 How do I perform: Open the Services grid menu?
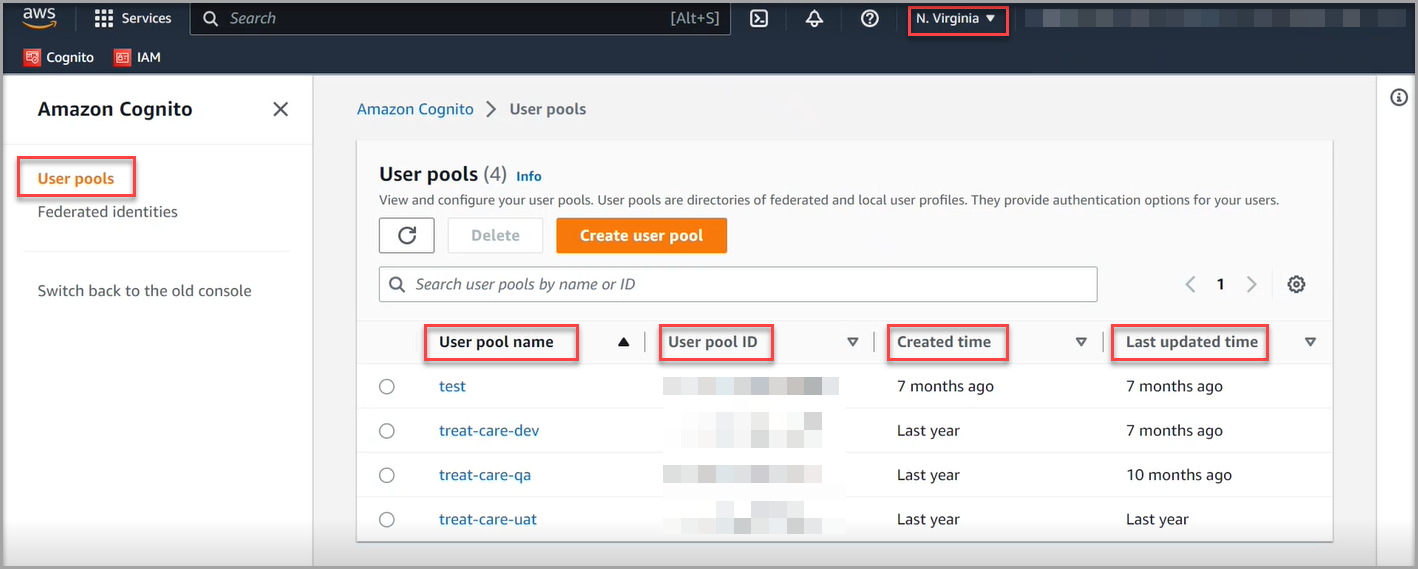[x=133, y=18]
